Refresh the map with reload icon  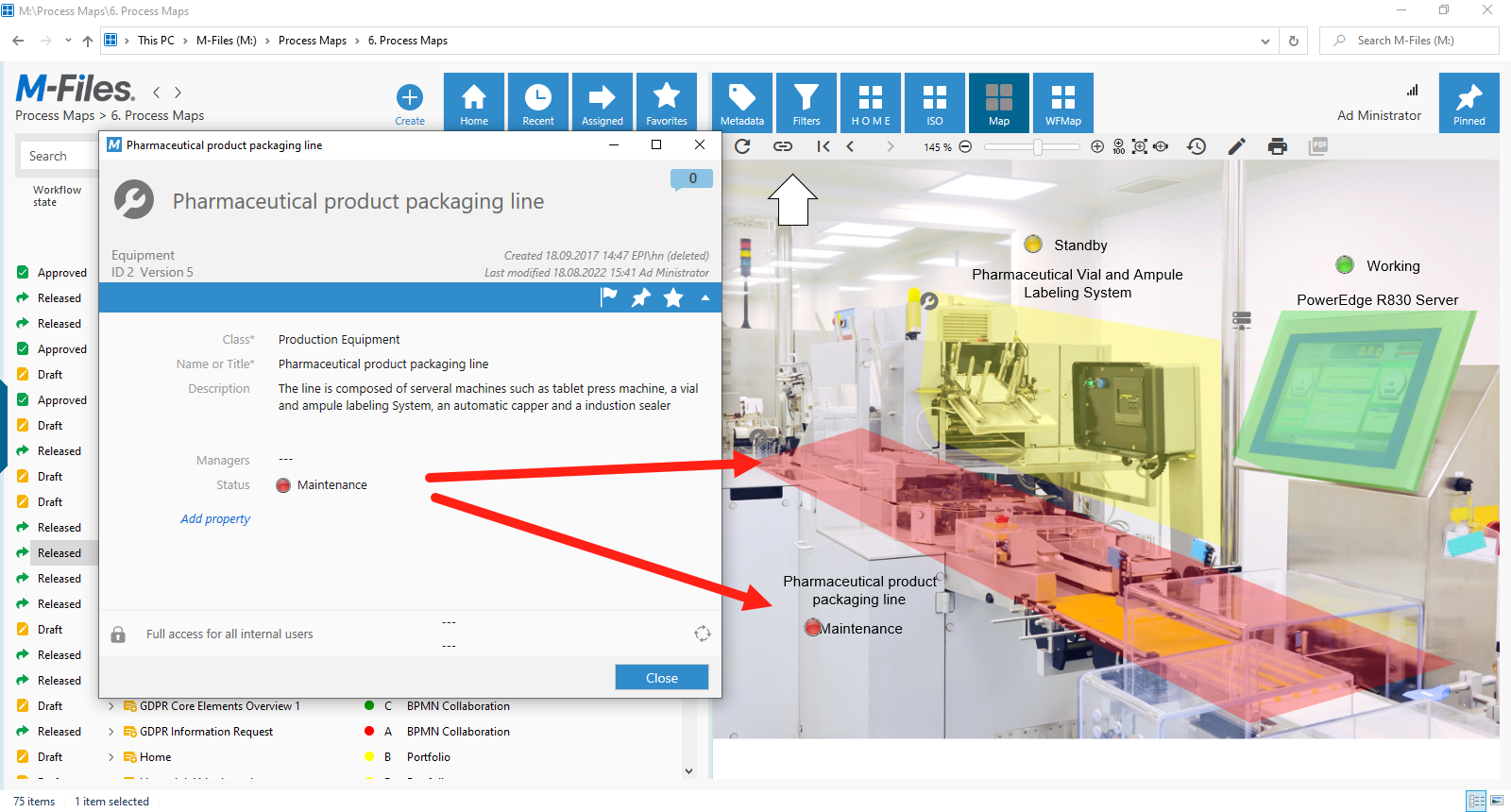[x=742, y=146]
